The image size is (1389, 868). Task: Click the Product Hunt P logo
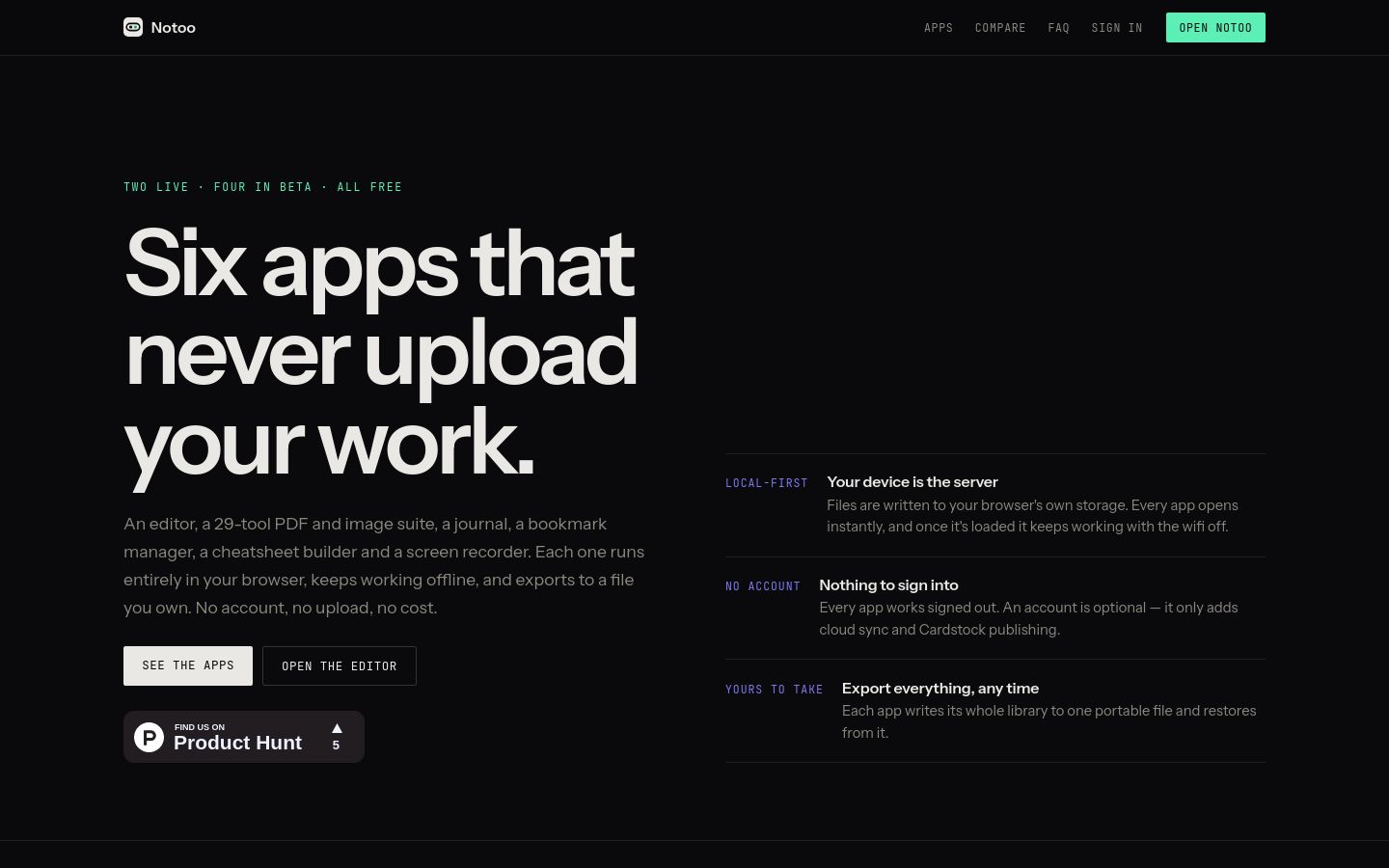149,737
